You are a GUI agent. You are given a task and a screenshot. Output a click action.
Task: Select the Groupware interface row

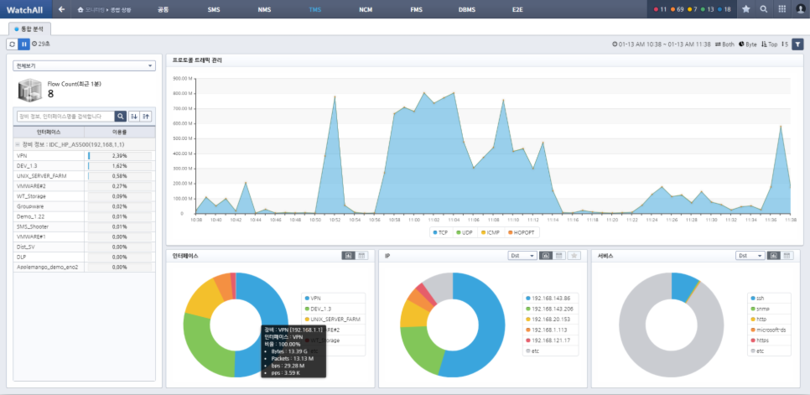(x=84, y=207)
